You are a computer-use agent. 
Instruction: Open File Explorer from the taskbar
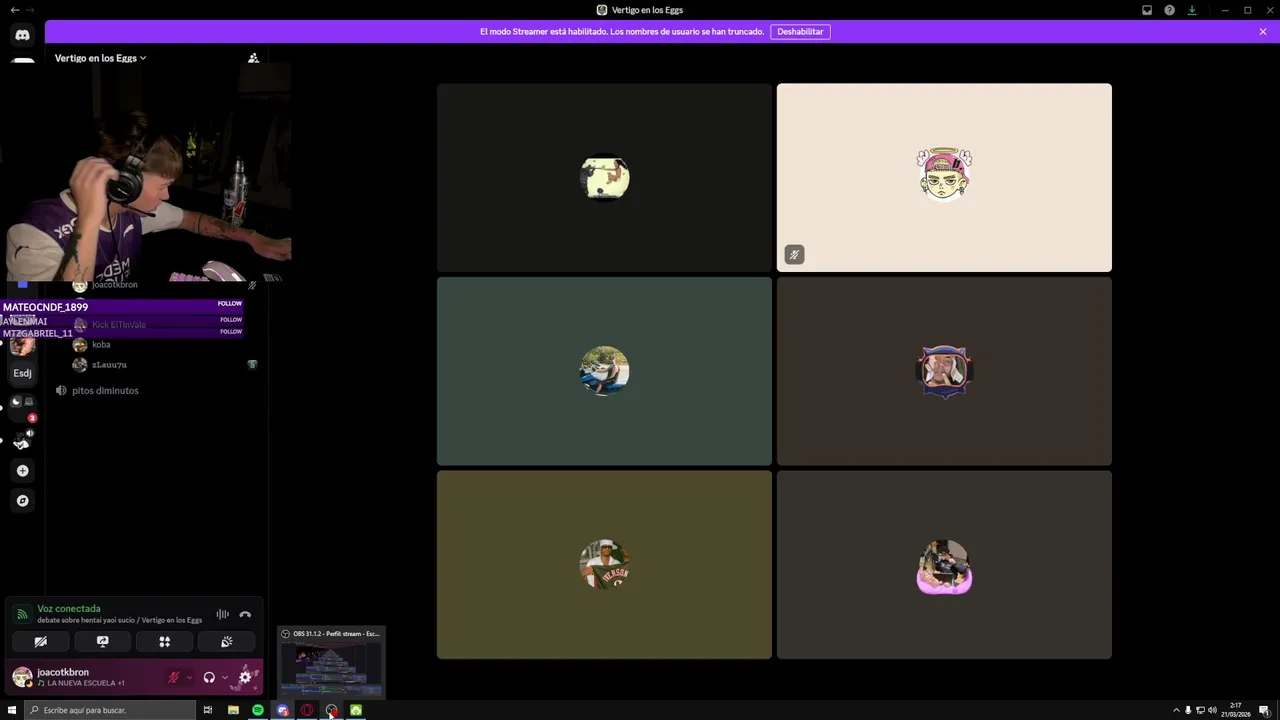[233, 710]
